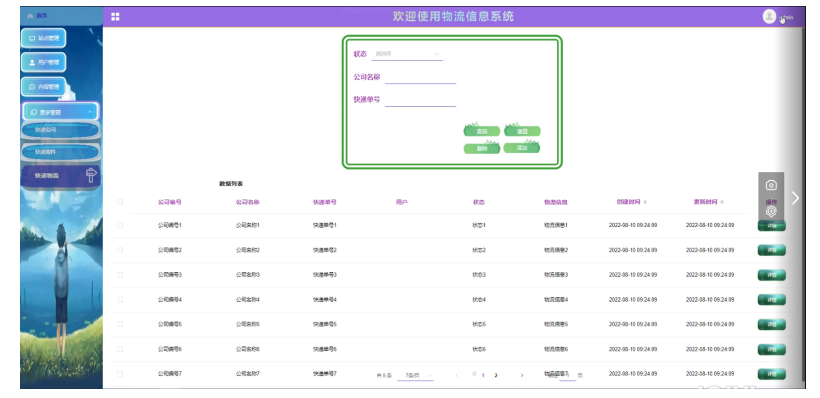Click the hexagon settings icon on right overlay

pos(771,211)
